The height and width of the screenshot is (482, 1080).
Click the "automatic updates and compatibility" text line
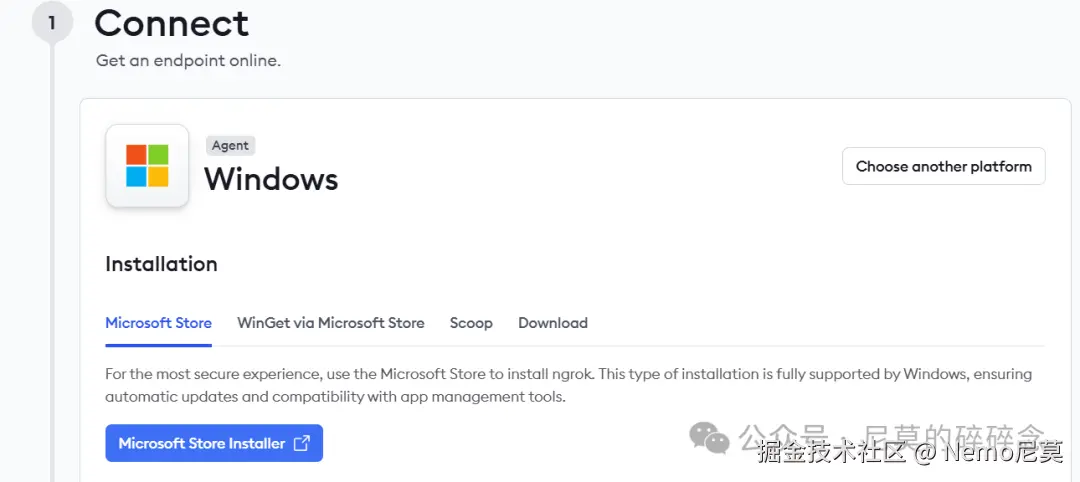pyautogui.click(x=335, y=397)
